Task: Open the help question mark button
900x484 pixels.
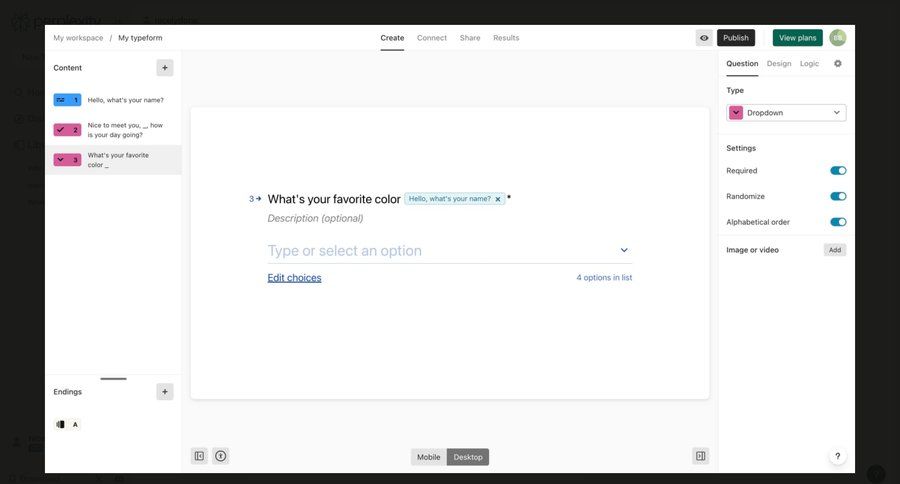Action: [x=837, y=456]
